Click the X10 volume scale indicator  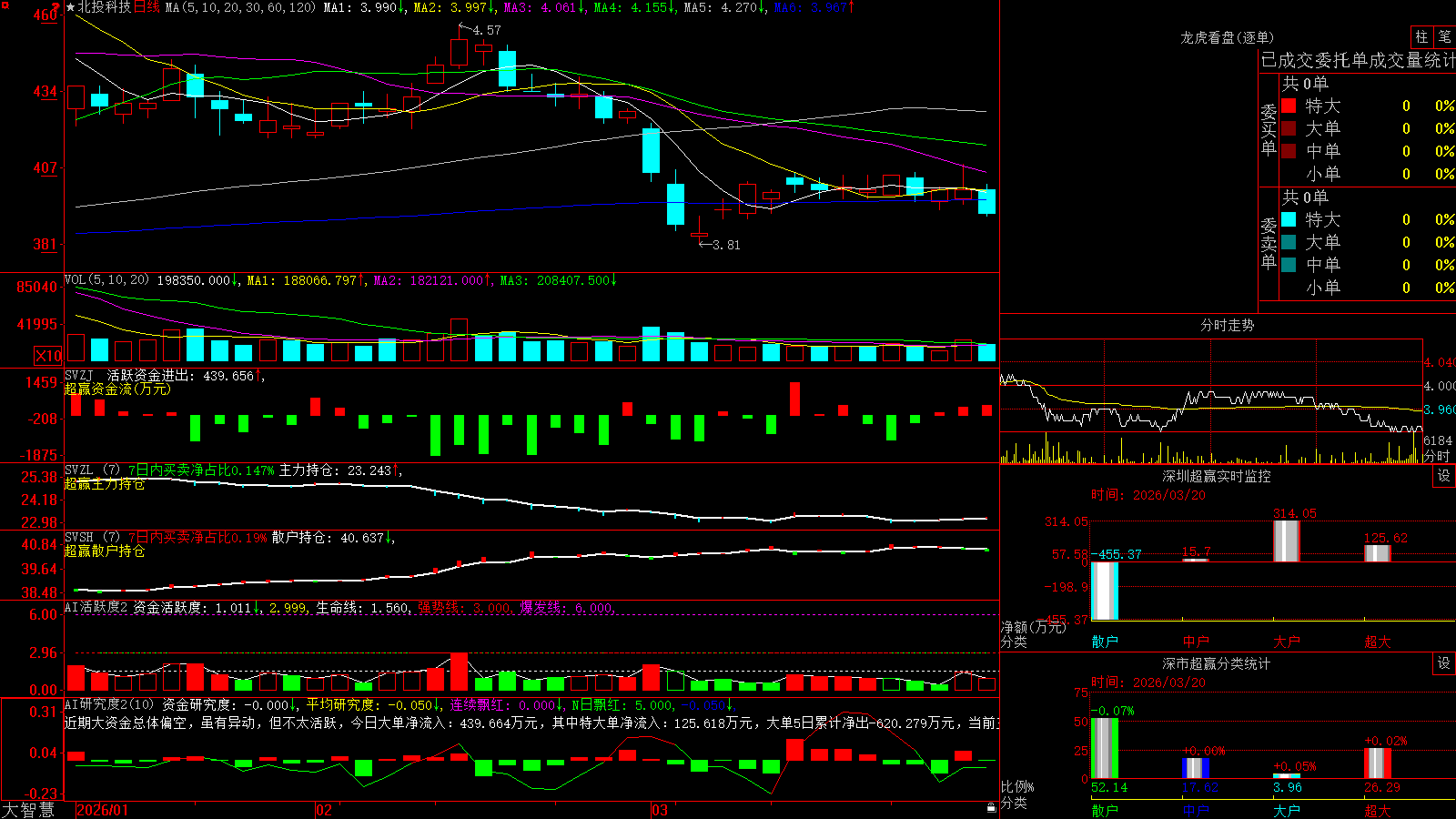tap(49, 356)
